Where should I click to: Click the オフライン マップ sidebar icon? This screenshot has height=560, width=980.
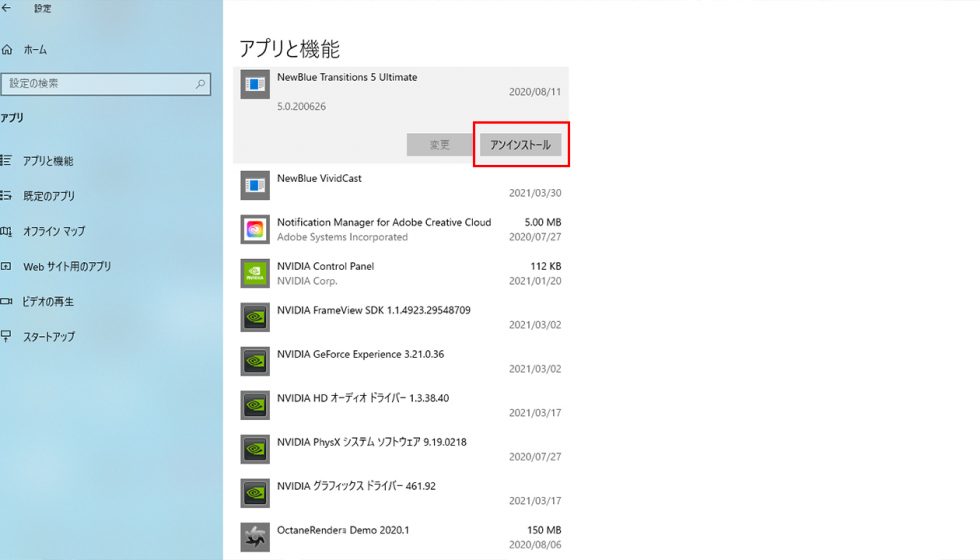point(6,231)
